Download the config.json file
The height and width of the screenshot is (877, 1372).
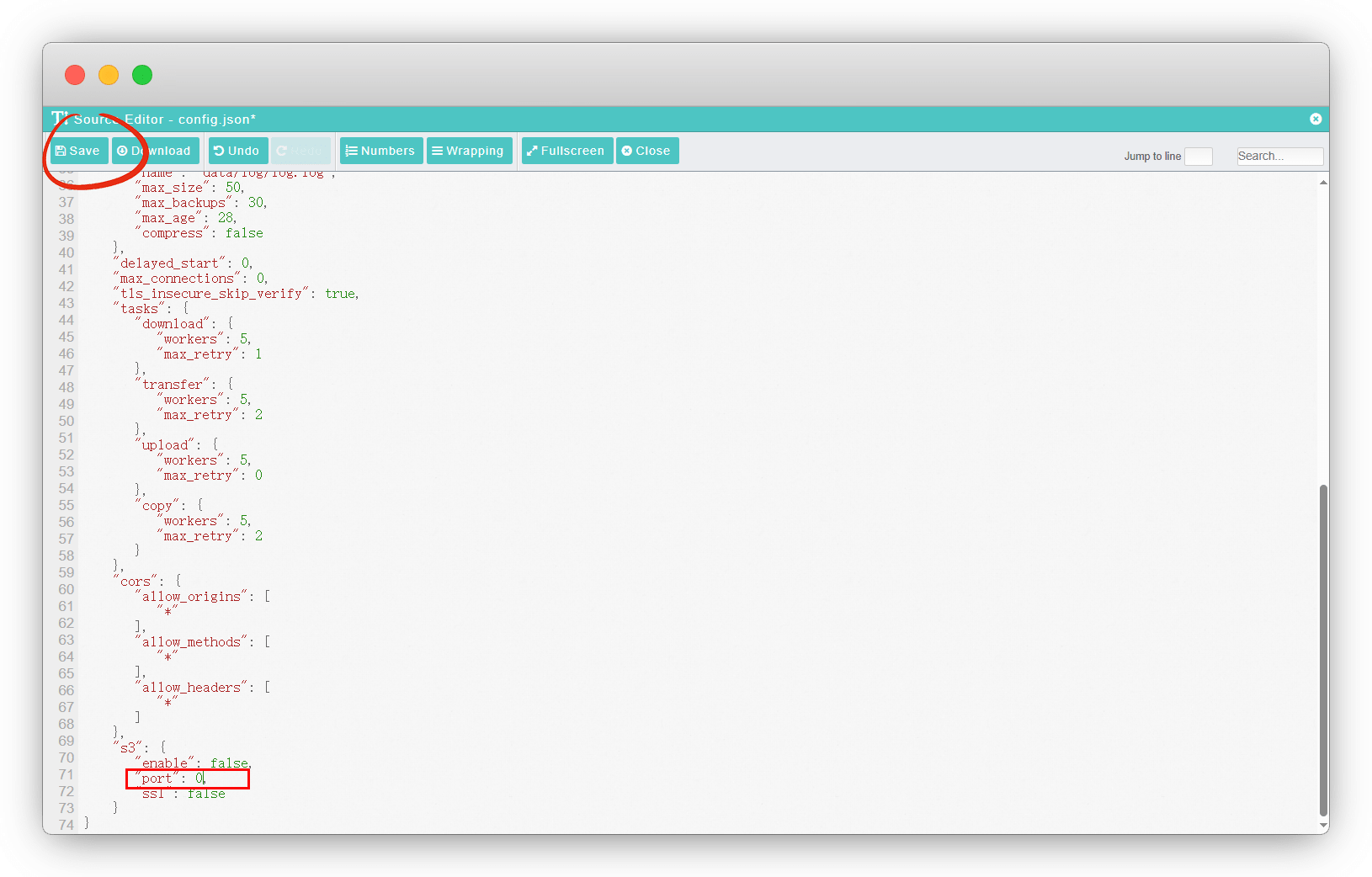[x=155, y=151]
